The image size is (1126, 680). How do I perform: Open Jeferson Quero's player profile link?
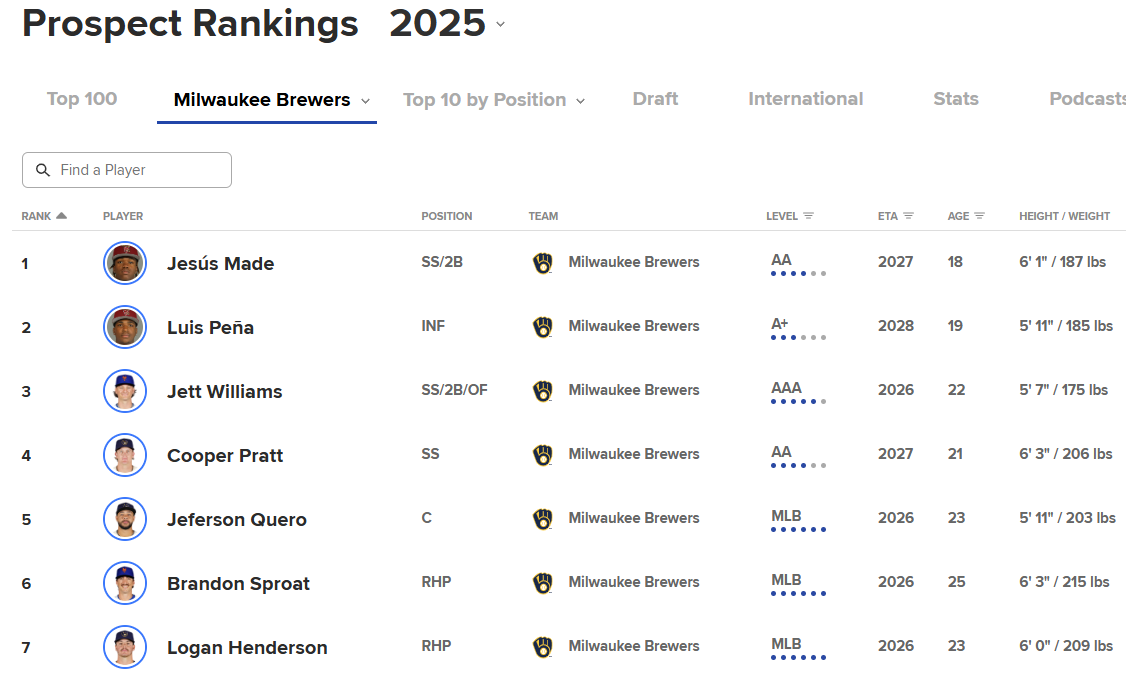237,520
